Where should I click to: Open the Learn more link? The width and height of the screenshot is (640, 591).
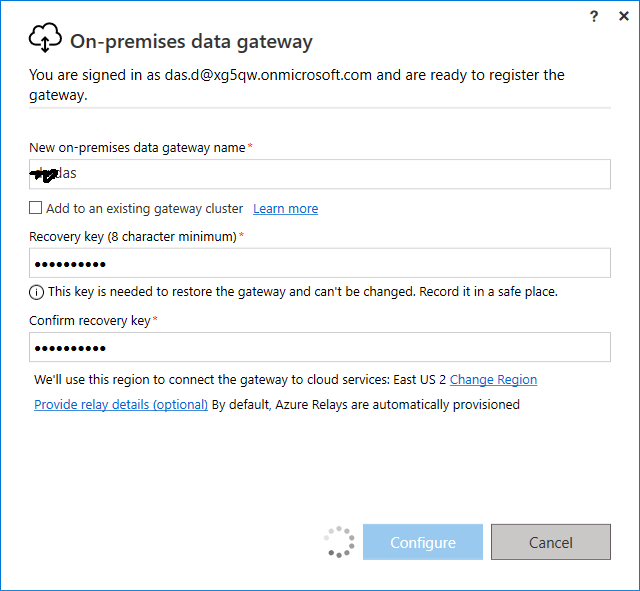point(285,209)
